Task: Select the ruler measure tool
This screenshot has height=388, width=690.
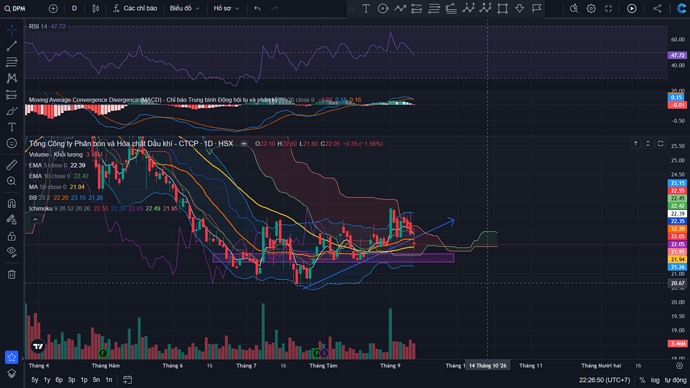Action: [12, 165]
